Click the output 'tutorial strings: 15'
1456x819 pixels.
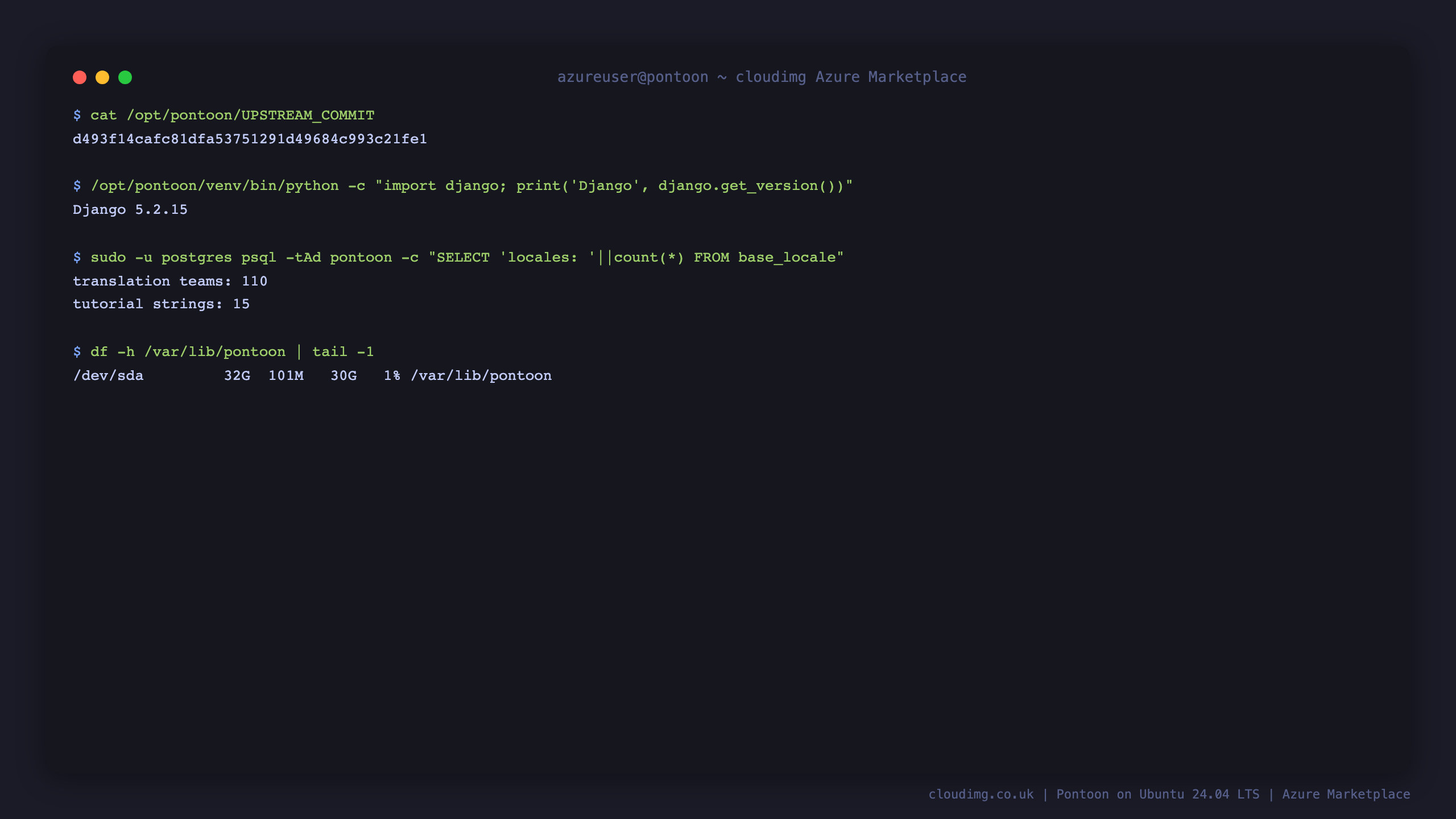click(161, 304)
